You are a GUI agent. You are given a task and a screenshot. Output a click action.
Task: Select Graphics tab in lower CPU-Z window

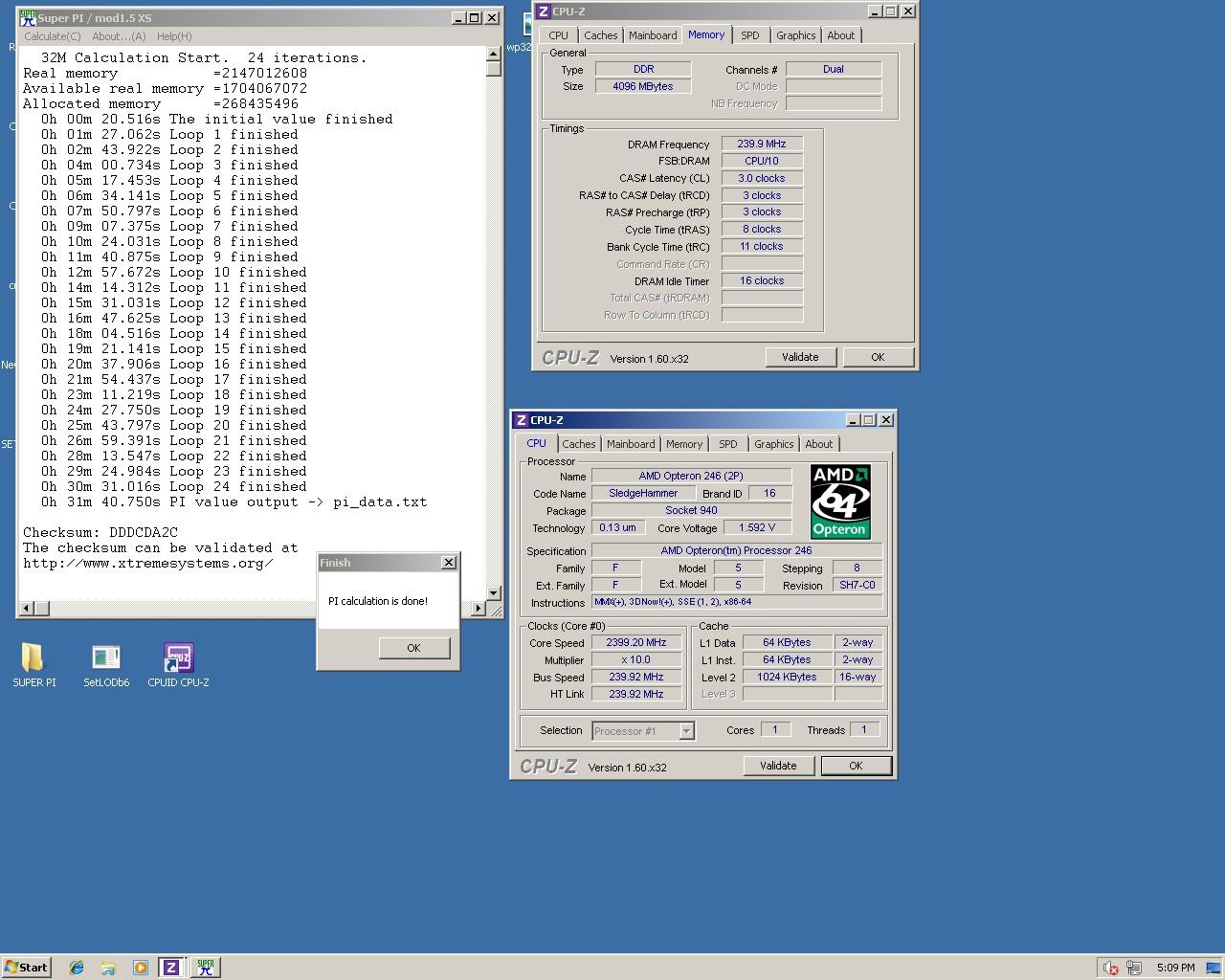pos(774,444)
